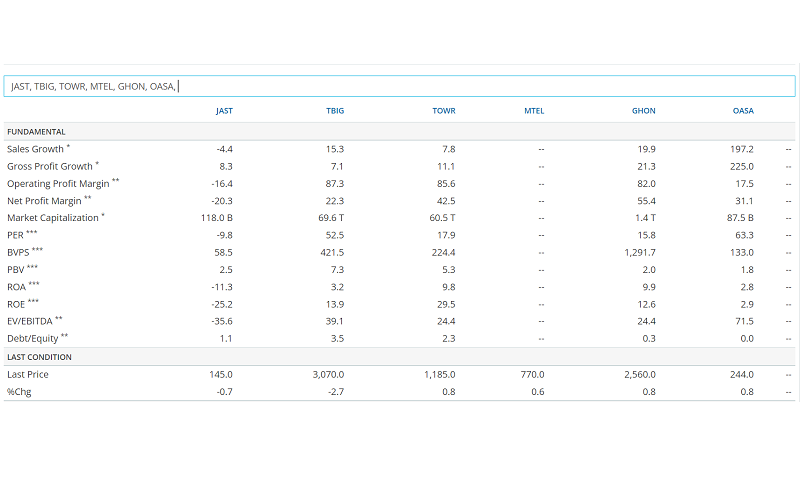Open the TBIG column header link

tap(335, 111)
